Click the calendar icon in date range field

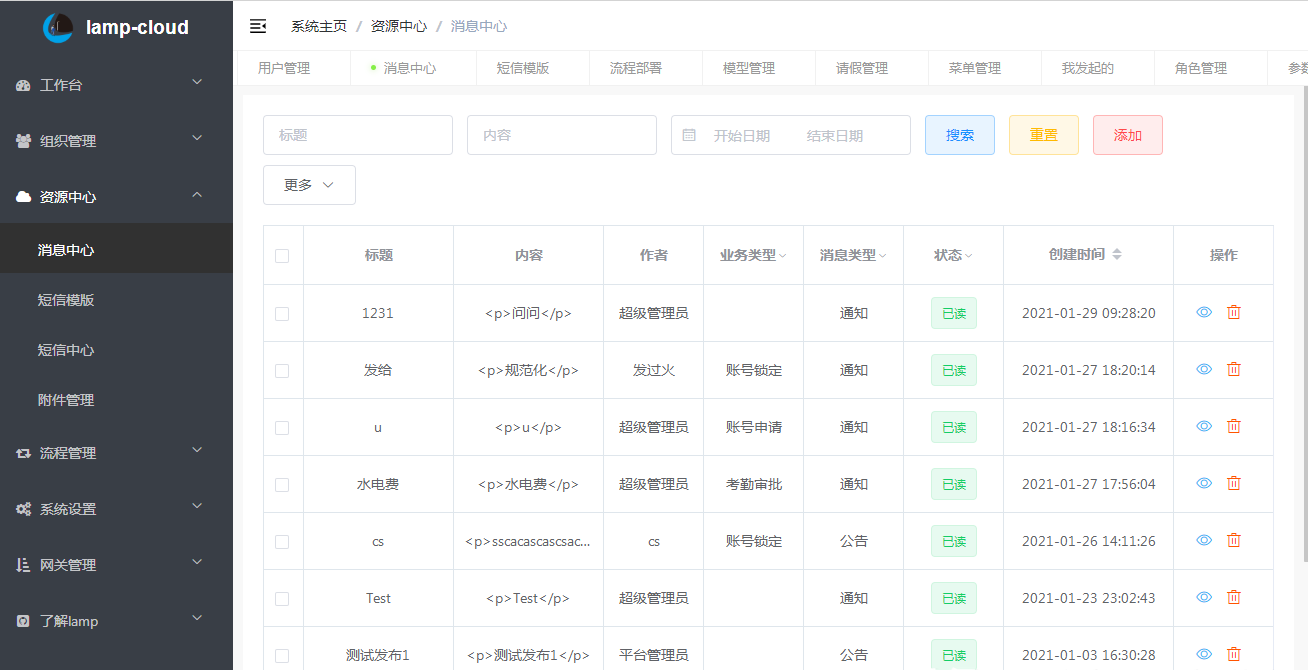(x=689, y=135)
